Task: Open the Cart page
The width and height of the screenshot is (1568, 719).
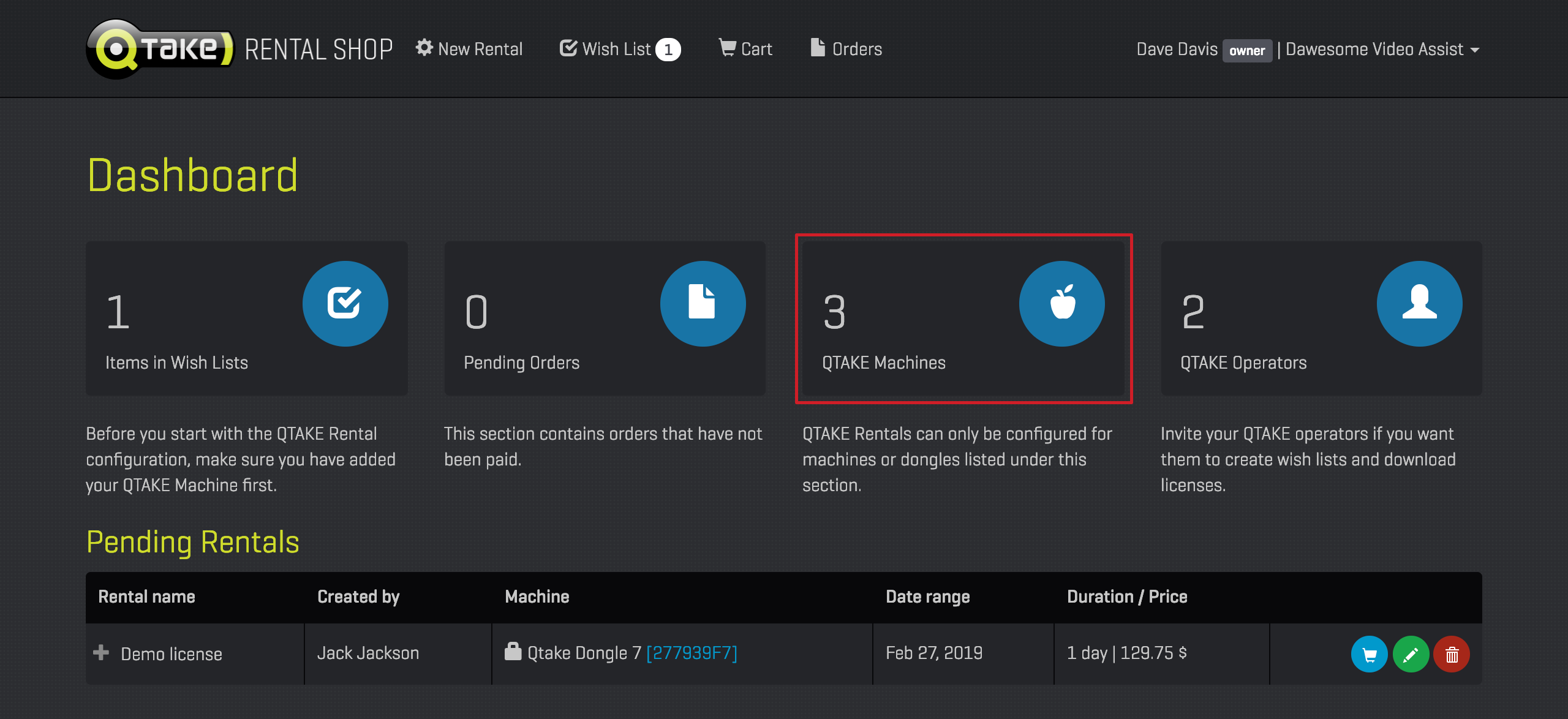Action: (x=745, y=49)
